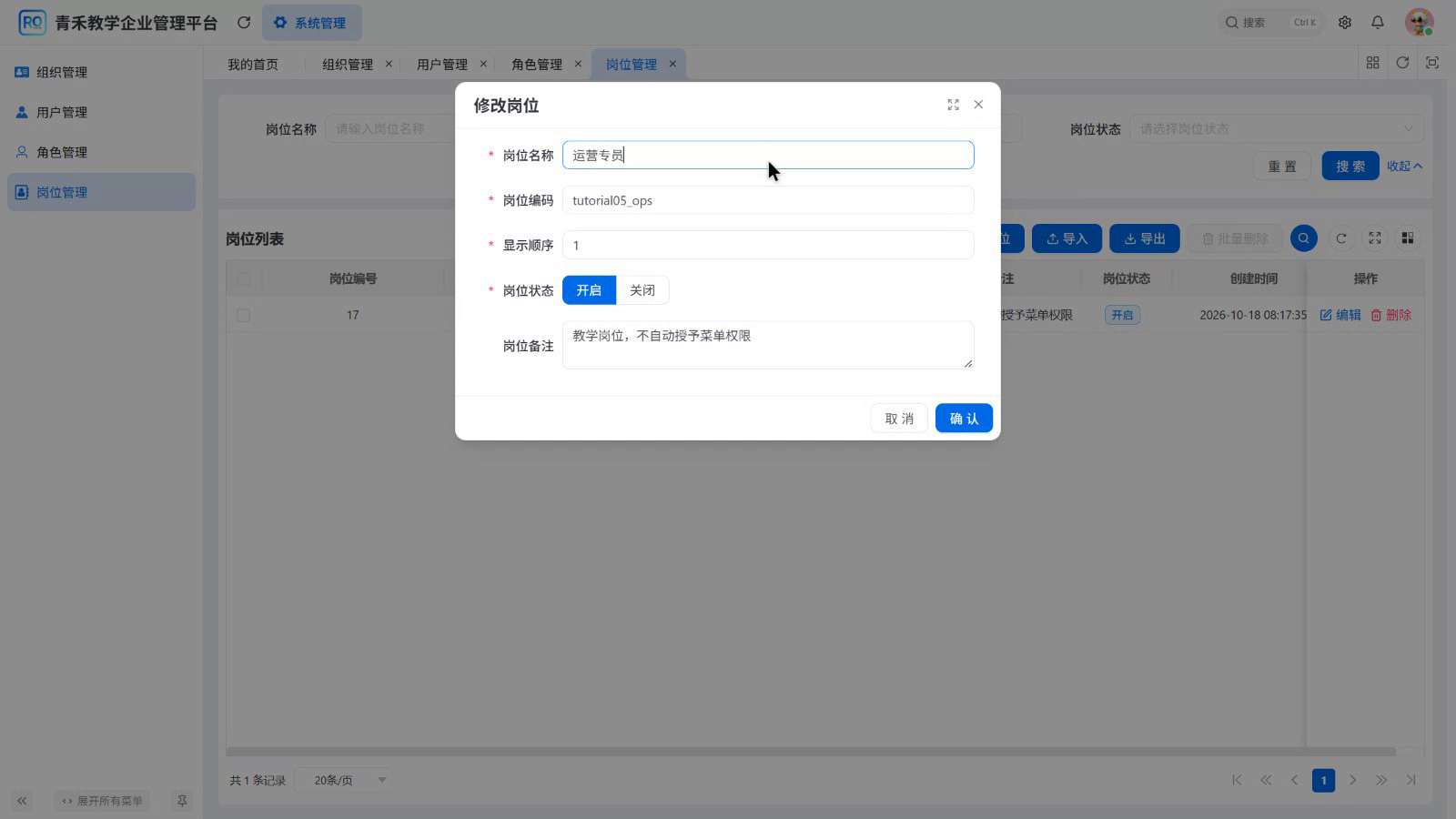Go to first page in pagination
The height and width of the screenshot is (819, 1456).
[1237, 780]
